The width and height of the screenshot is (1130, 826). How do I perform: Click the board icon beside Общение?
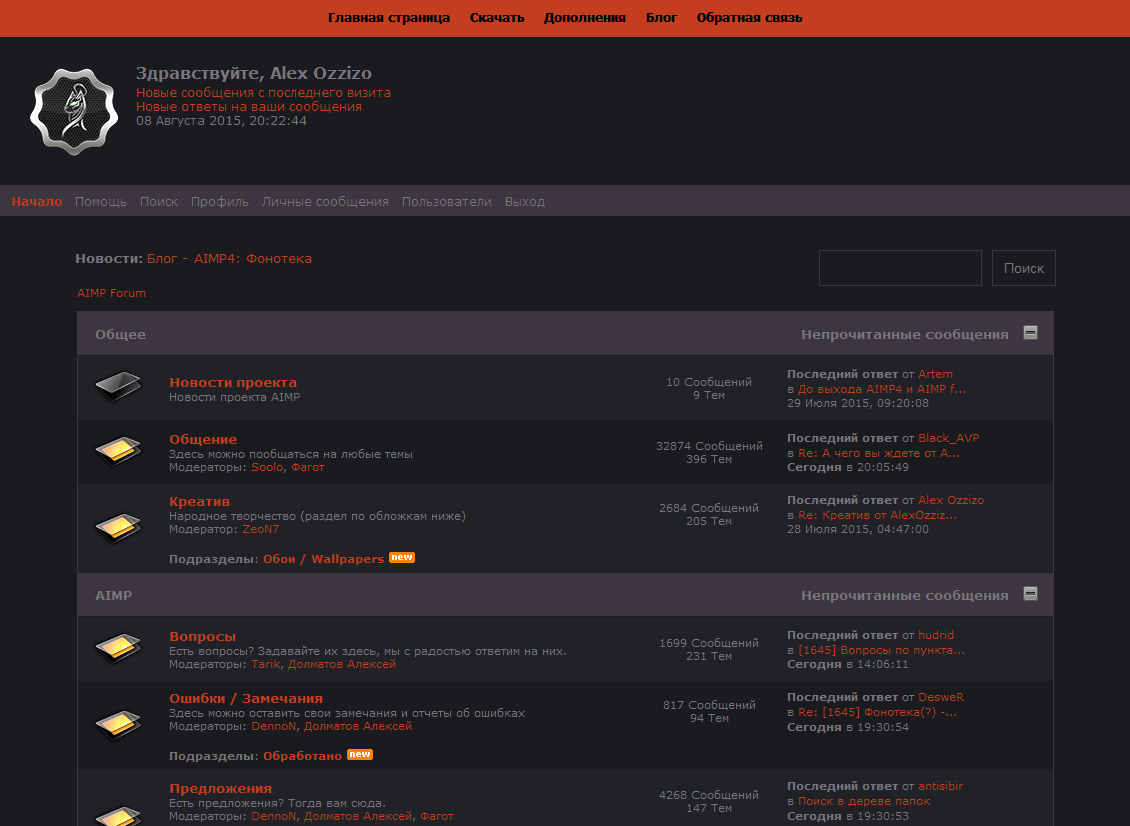coord(117,451)
